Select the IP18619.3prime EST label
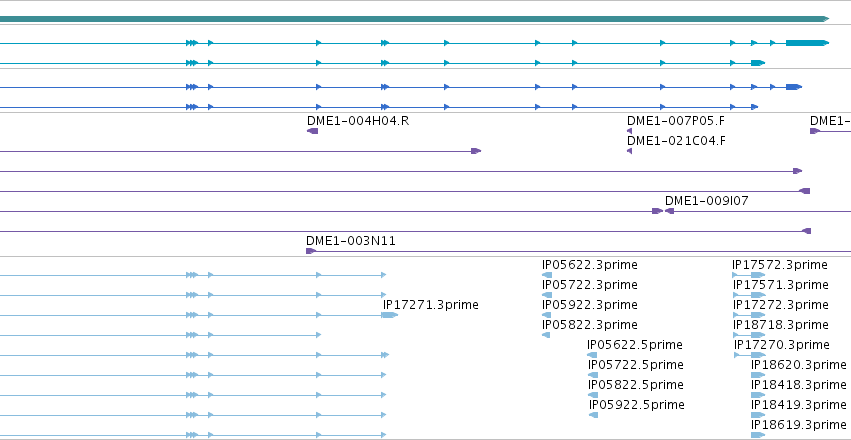The width and height of the screenshot is (851, 440). [798, 425]
